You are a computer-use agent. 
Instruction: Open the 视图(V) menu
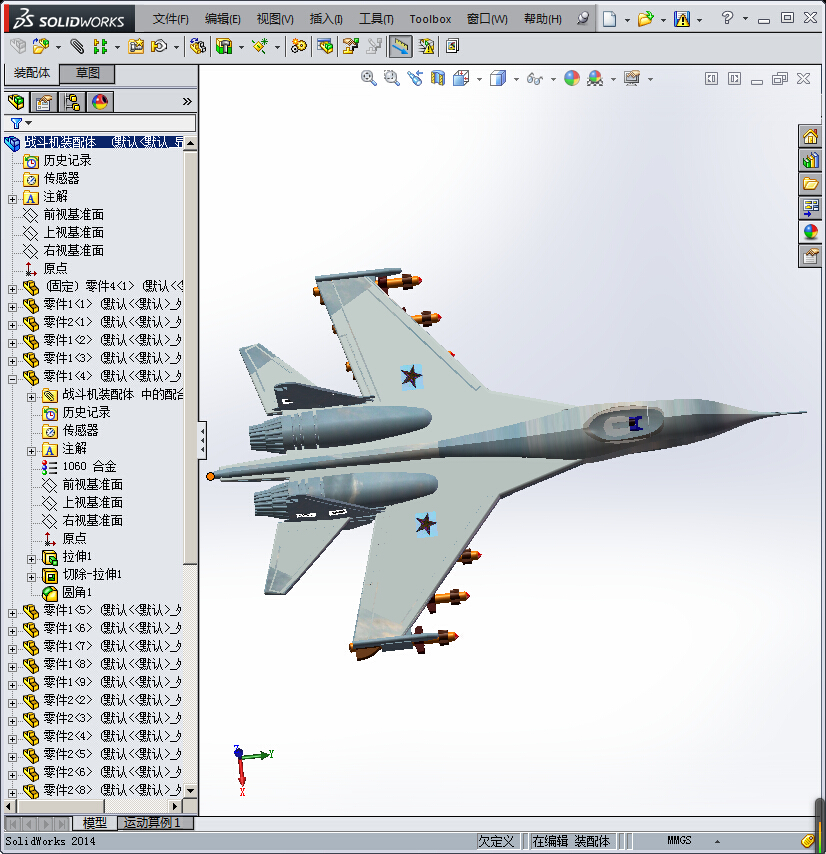pos(275,19)
